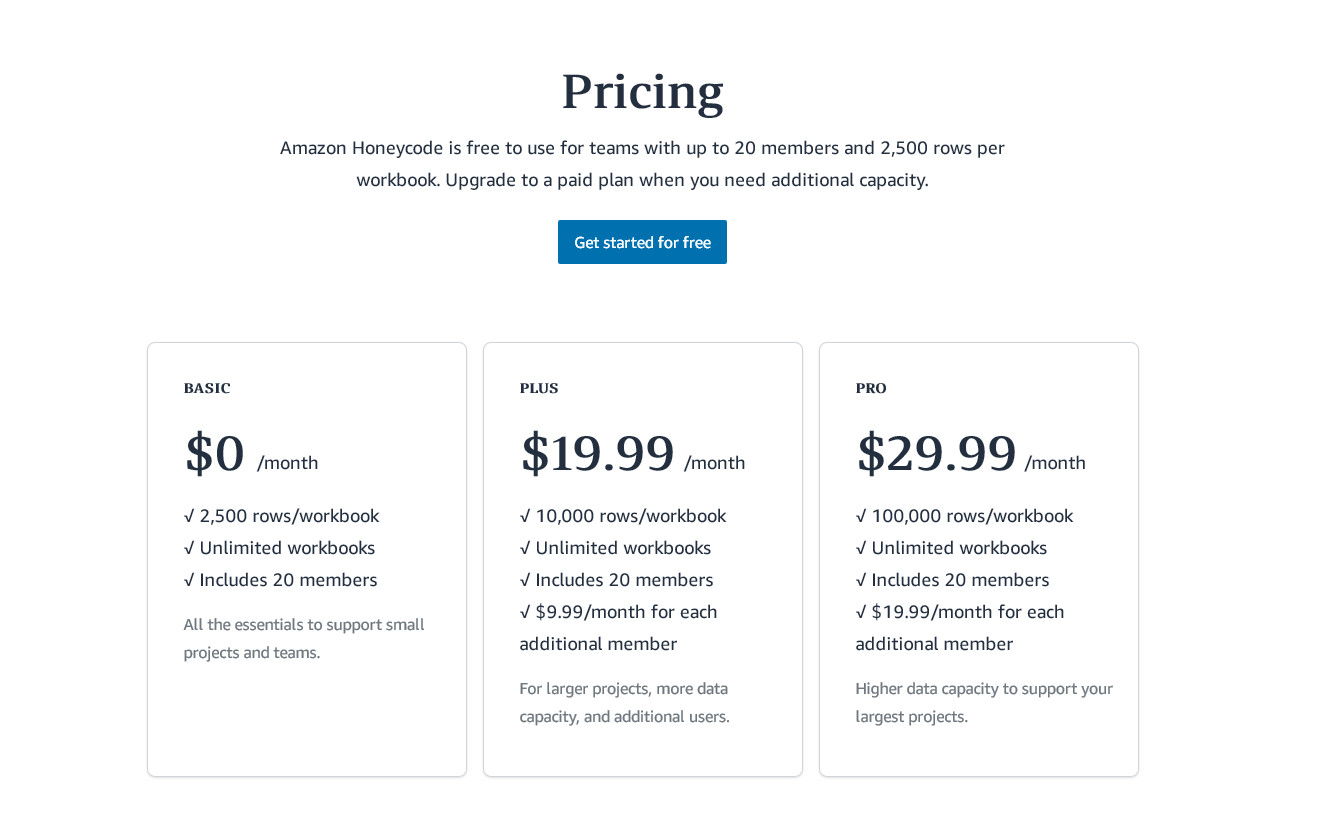Click the Amazon Honeycode intro paragraph

[642, 164]
